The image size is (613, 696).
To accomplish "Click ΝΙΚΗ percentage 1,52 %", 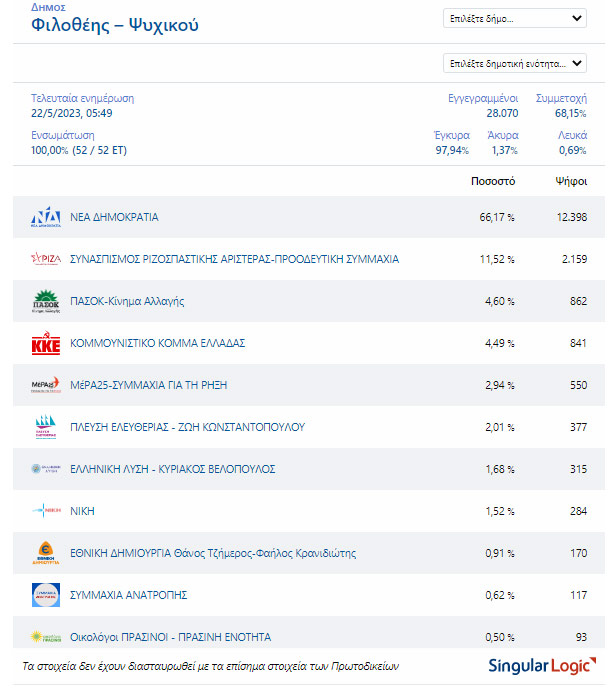I will pyautogui.click(x=500, y=511).
